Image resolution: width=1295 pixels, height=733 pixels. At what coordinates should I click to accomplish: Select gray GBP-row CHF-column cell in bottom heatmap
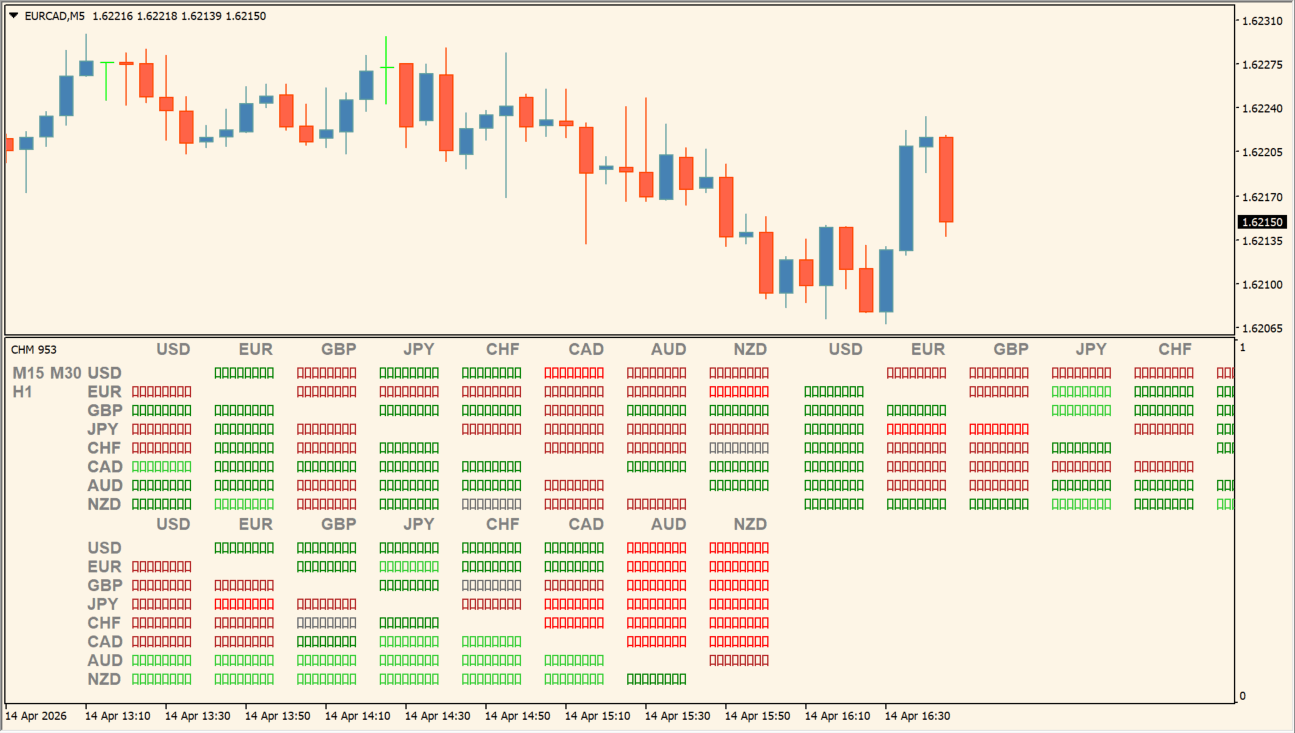[x=491, y=586]
